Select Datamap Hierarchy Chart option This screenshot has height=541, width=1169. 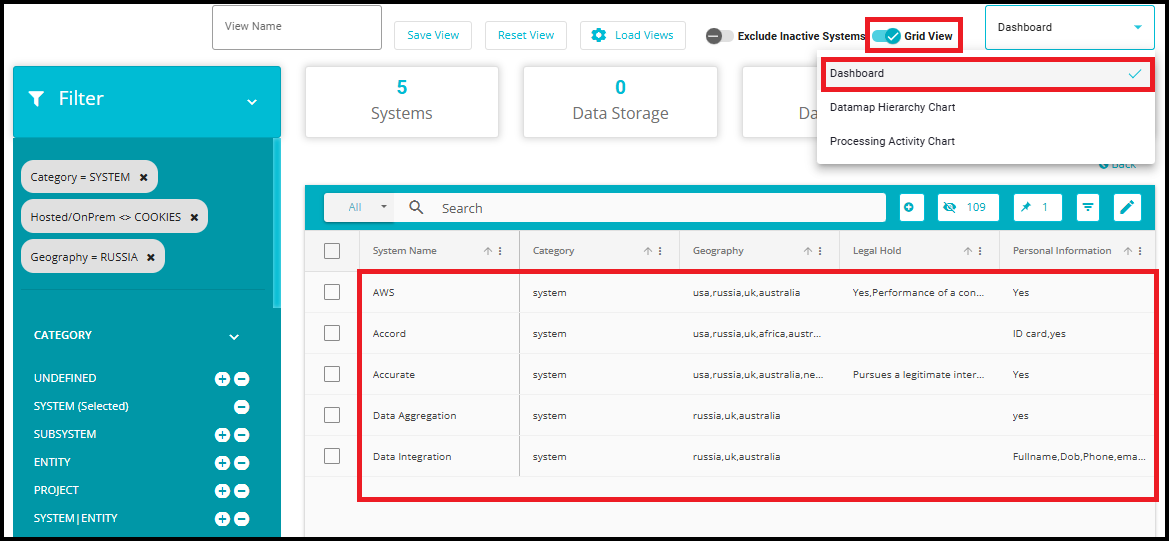click(x=892, y=107)
